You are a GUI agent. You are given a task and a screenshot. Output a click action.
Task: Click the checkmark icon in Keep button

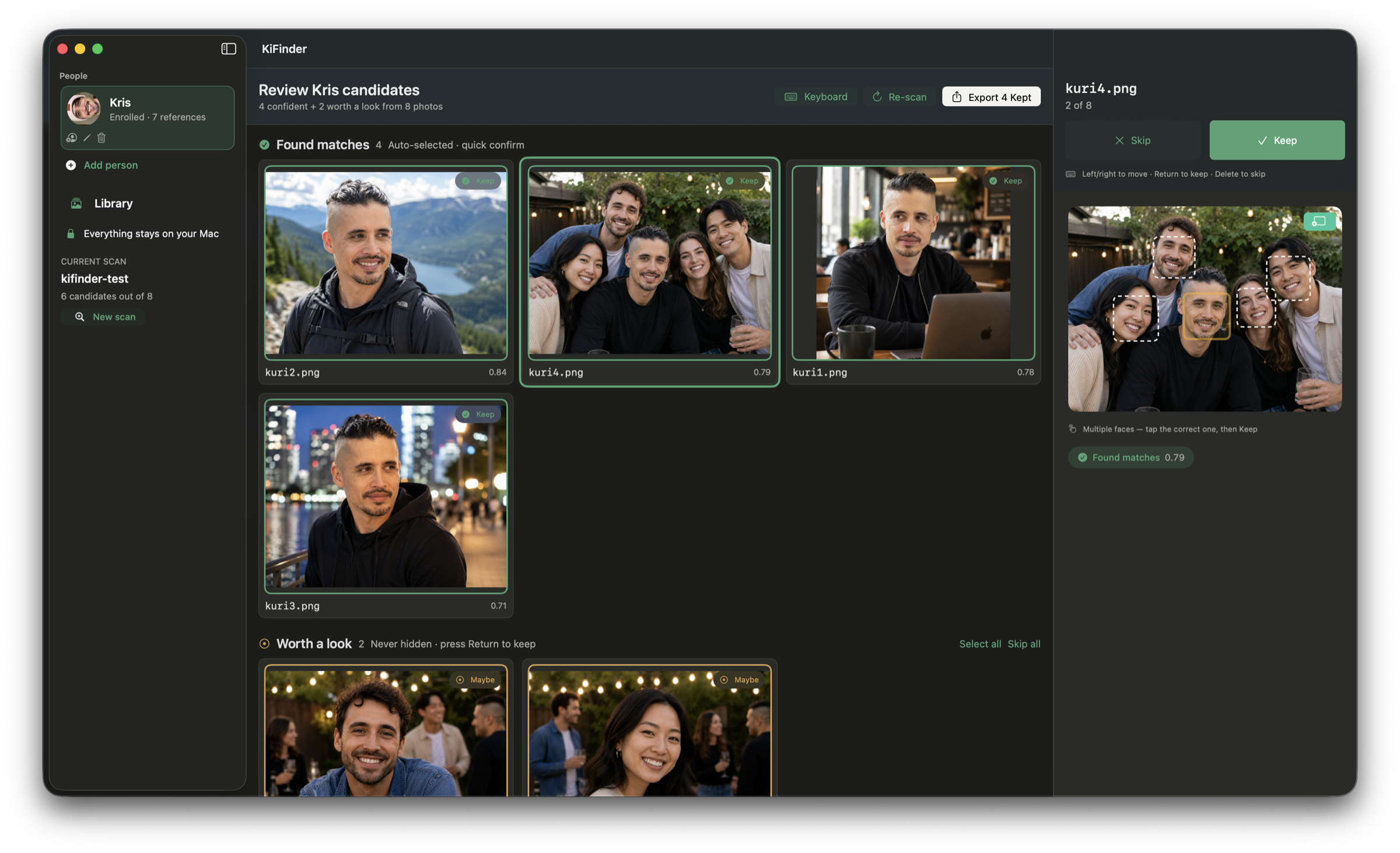coord(1262,141)
